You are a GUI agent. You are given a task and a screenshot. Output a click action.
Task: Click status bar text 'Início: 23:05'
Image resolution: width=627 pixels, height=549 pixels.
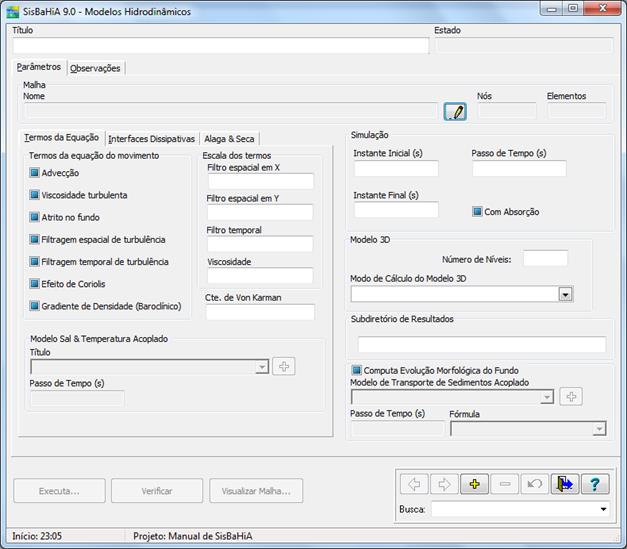(37, 536)
